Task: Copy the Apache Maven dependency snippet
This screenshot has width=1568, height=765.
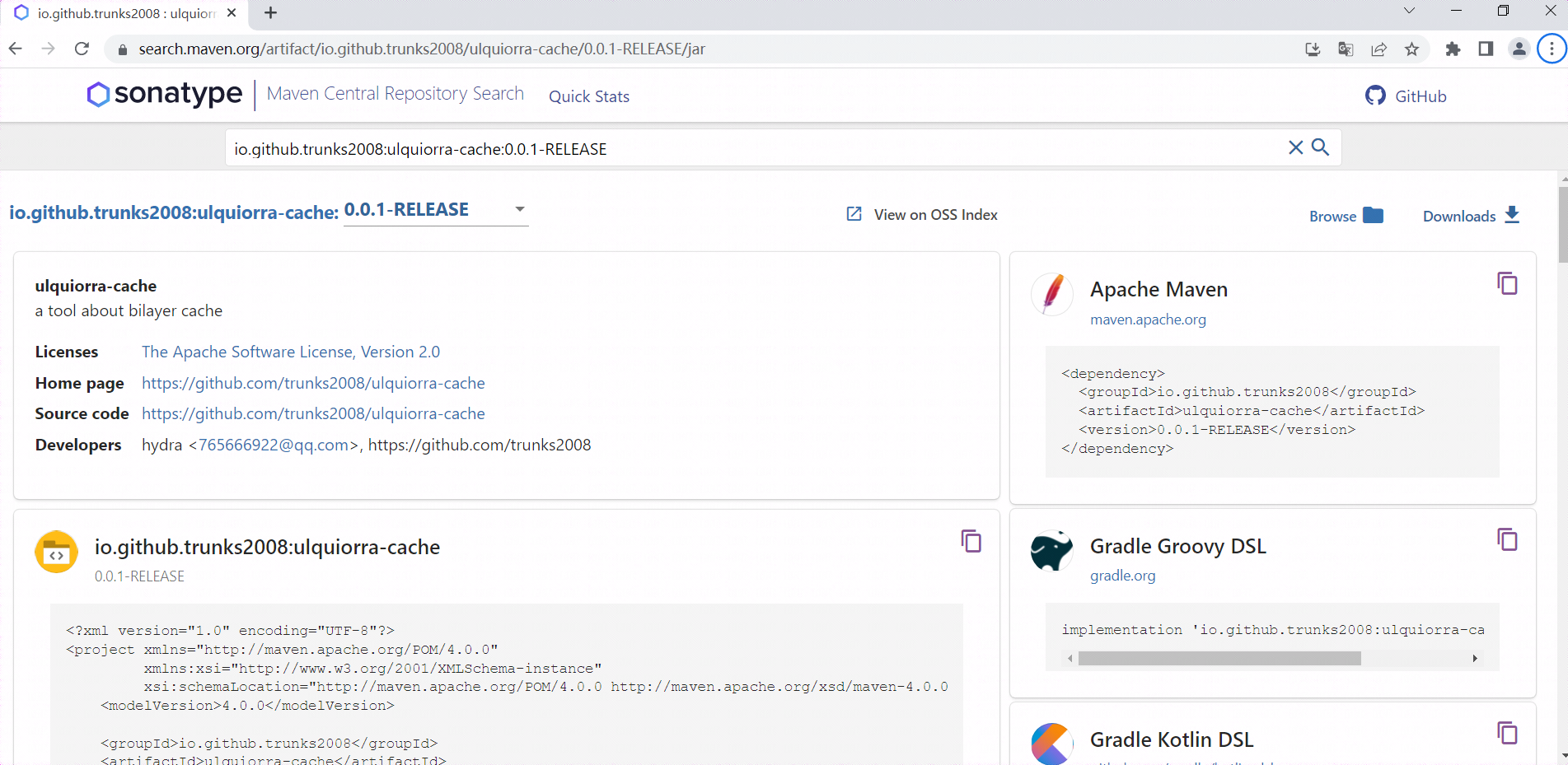Action: coord(1507,284)
